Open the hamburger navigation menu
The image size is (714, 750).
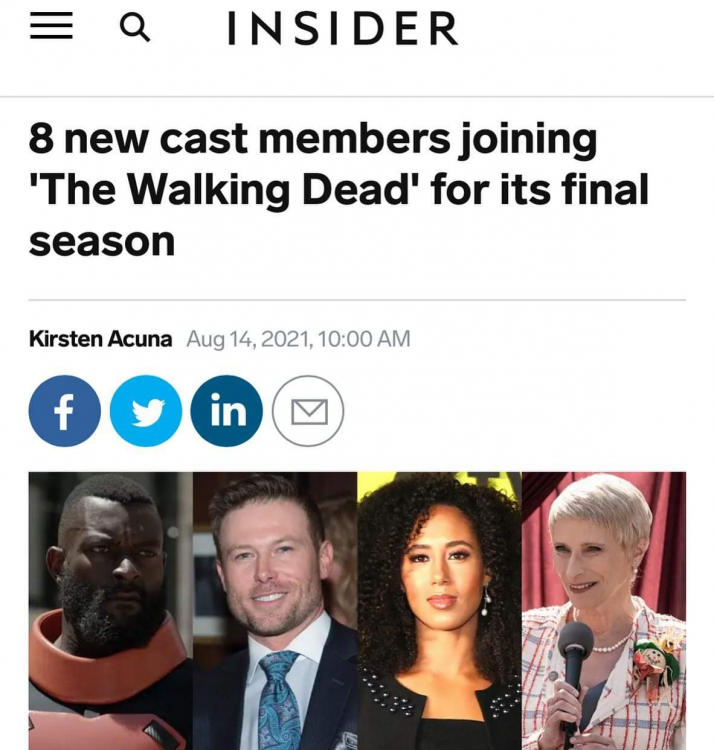51,26
